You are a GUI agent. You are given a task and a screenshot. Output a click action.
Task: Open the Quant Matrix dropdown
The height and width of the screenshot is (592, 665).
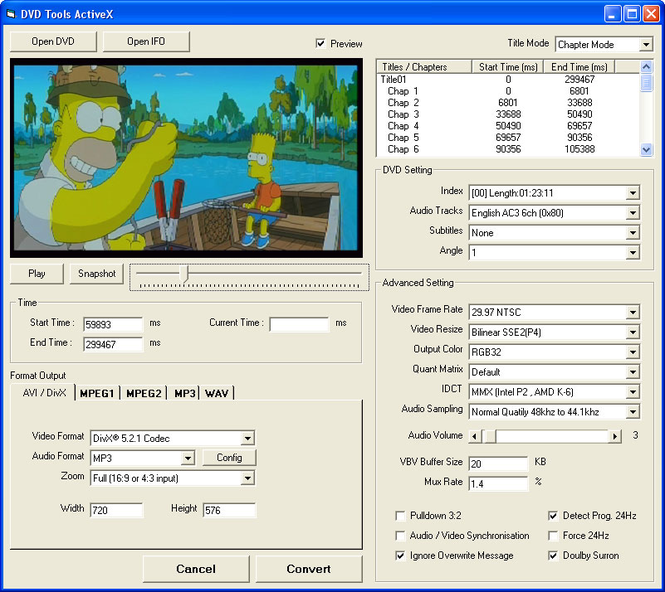tap(554, 372)
